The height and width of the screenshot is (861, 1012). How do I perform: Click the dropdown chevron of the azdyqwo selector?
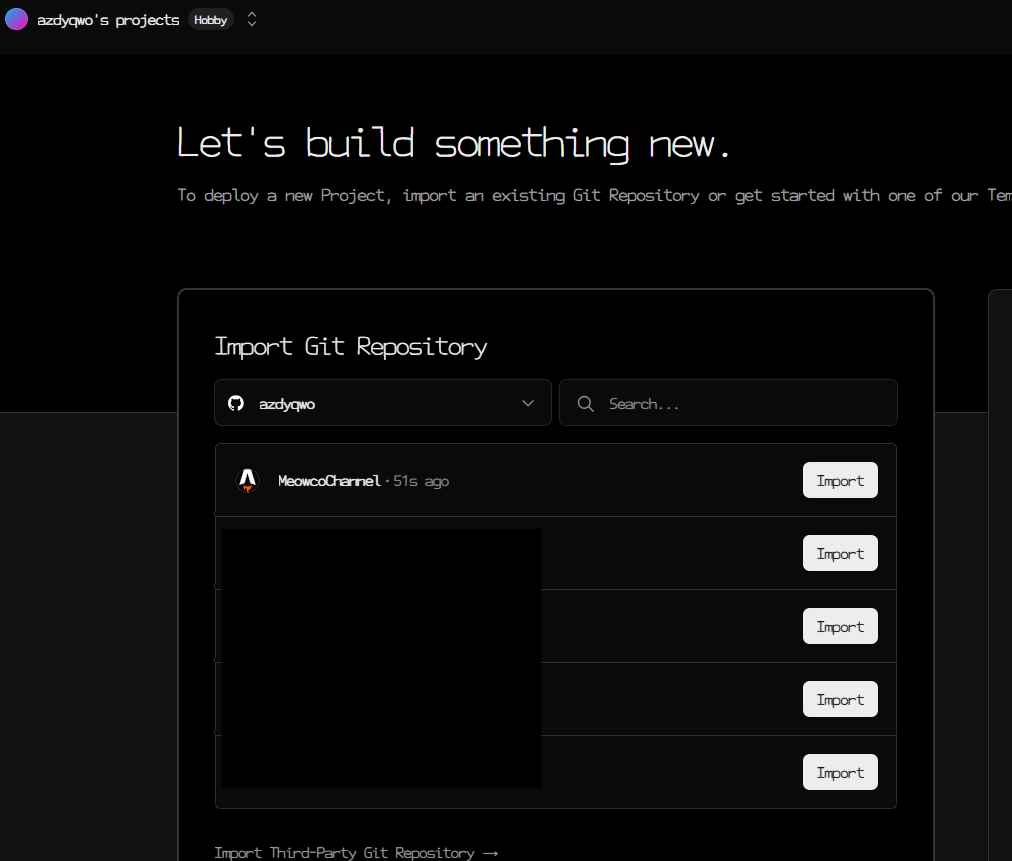pos(528,403)
